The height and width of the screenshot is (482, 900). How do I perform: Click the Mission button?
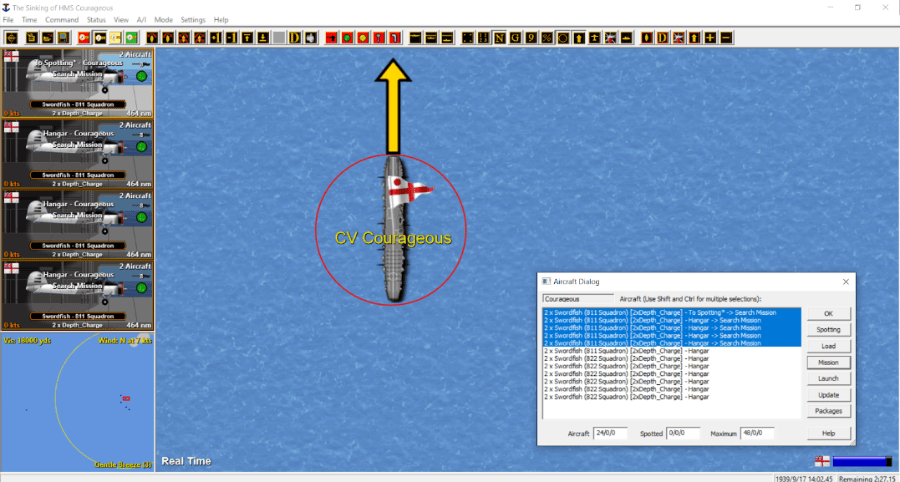tap(828, 363)
